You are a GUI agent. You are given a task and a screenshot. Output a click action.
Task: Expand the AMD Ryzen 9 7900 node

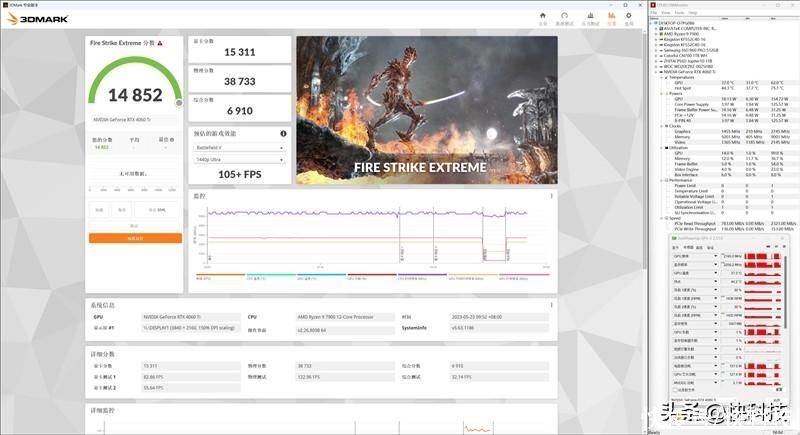pyautogui.click(x=657, y=34)
